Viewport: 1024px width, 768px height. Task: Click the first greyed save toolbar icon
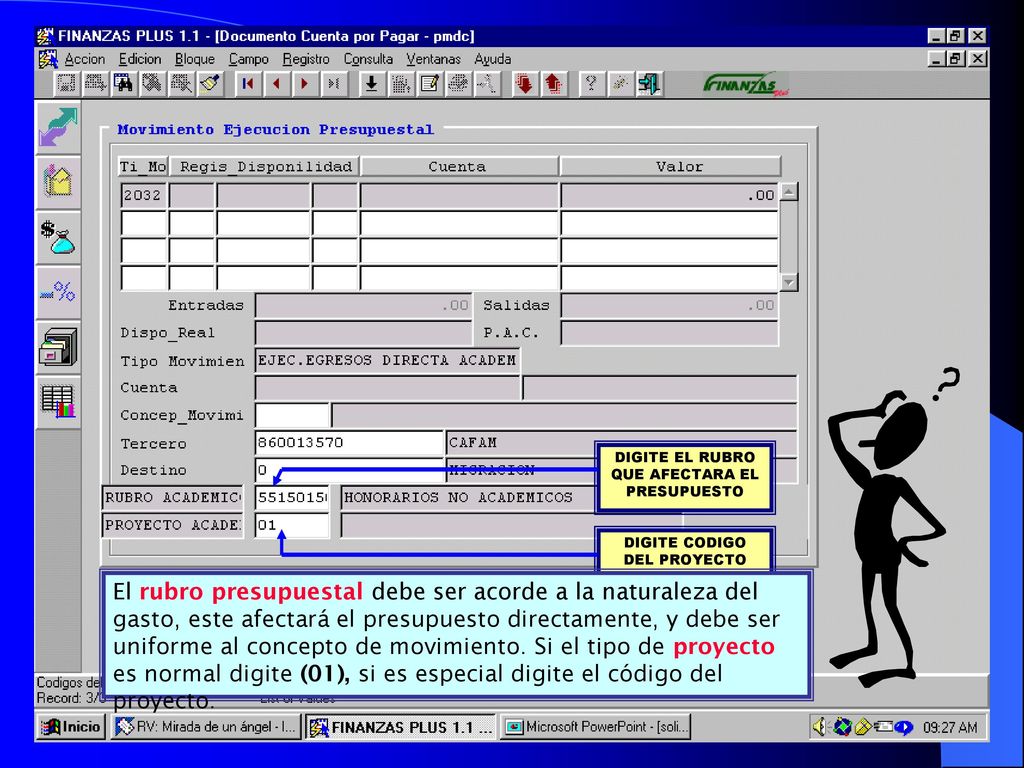[66, 84]
